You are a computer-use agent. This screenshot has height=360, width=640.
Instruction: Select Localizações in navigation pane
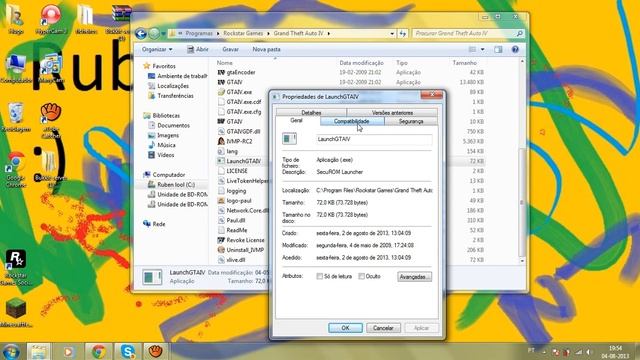pos(168,86)
